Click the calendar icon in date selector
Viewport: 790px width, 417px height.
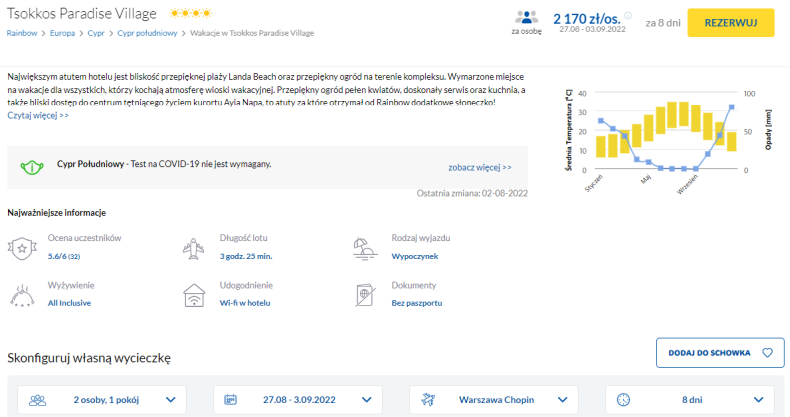click(x=230, y=400)
